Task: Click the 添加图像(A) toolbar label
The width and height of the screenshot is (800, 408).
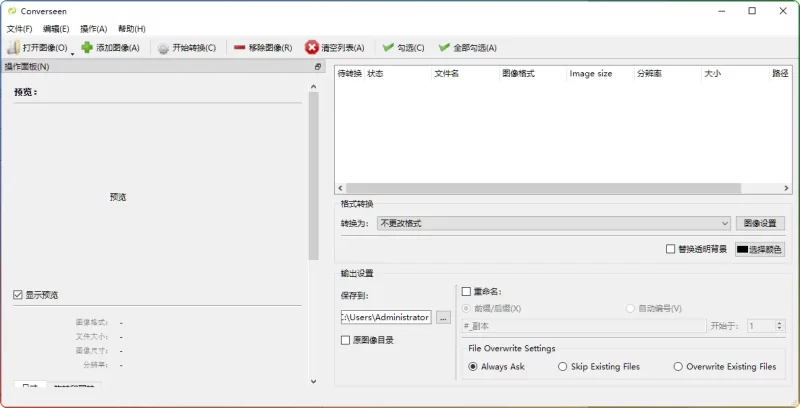Action: tap(118, 47)
